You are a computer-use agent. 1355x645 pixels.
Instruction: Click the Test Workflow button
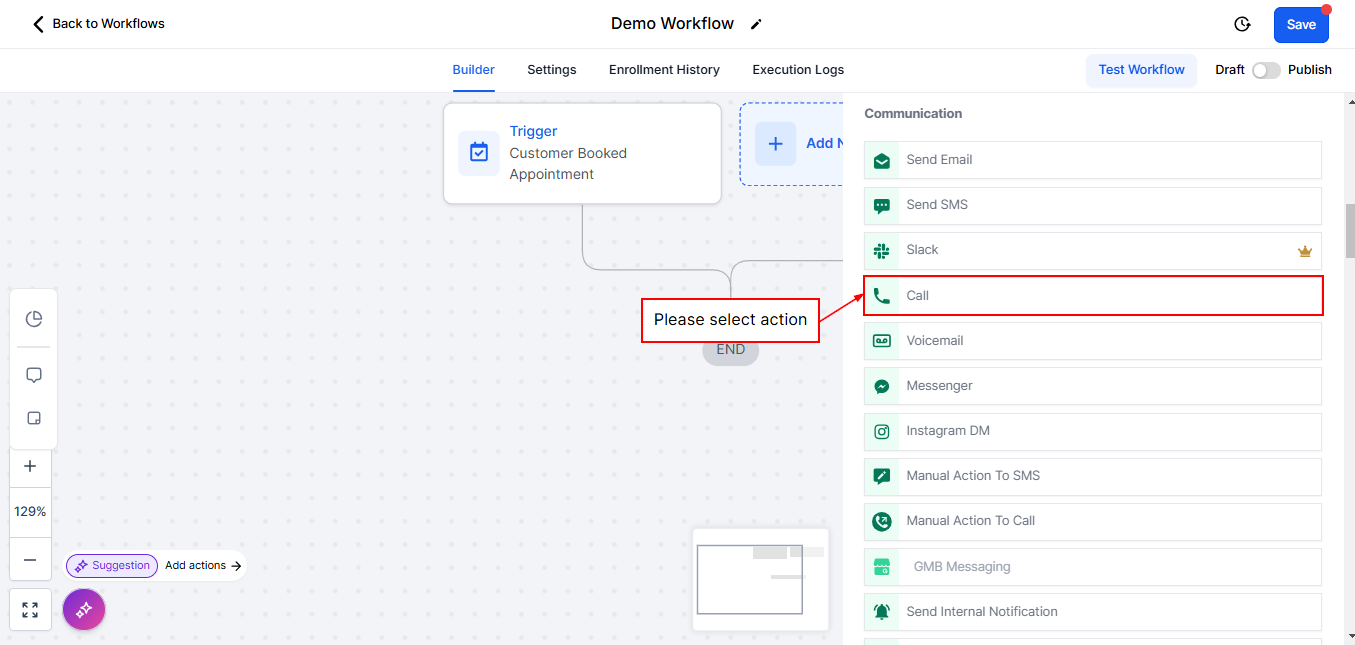click(x=1141, y=70)
